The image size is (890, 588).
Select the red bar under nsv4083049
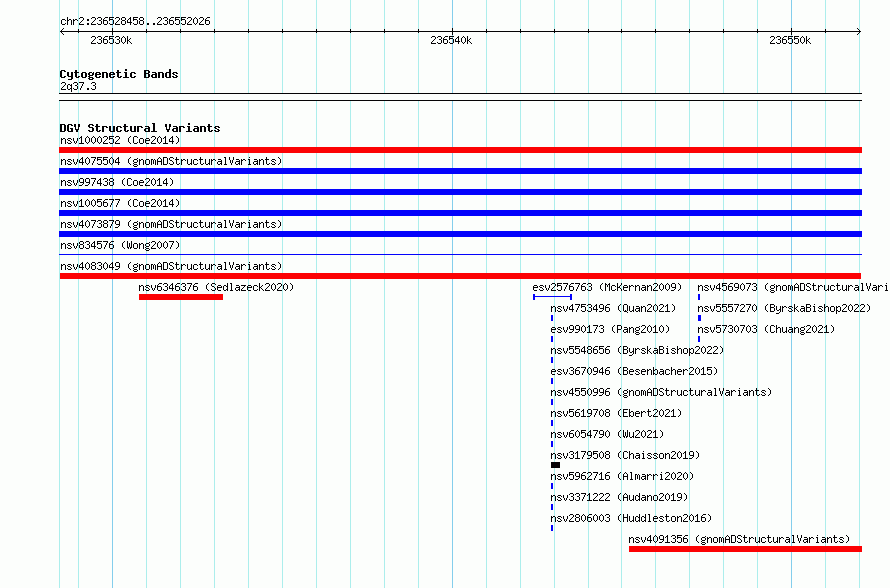coord(460,276)
